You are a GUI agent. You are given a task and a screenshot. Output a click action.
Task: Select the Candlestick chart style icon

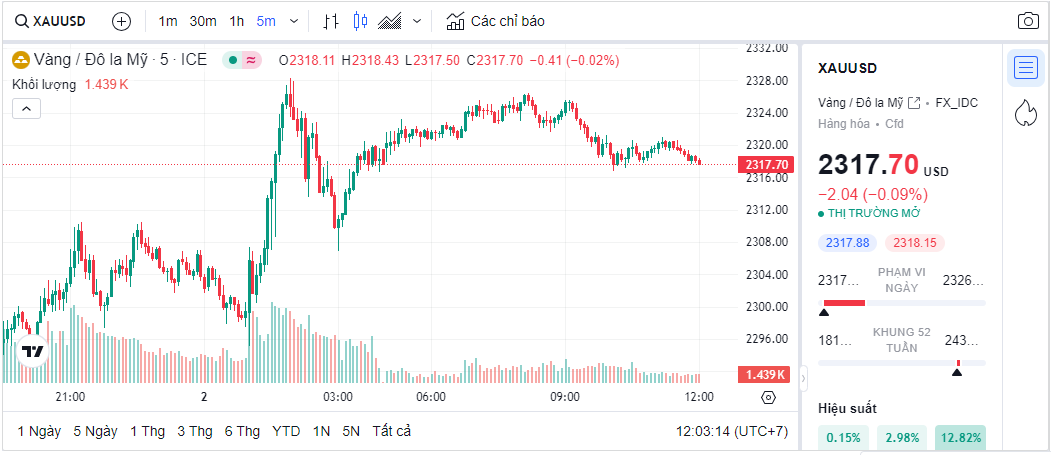pyautogui.click(x=361, y=21)
